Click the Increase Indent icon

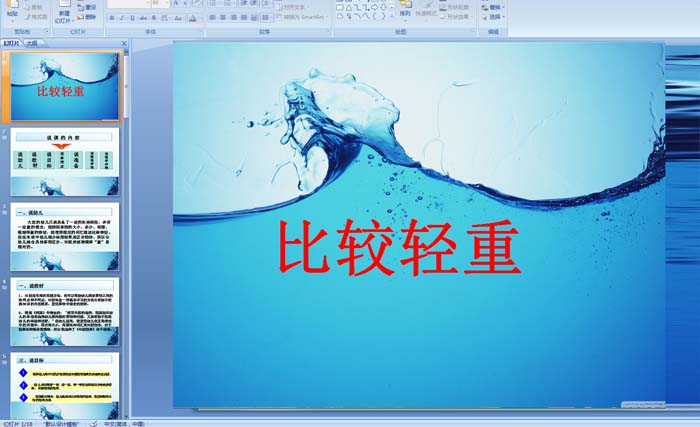254,3
